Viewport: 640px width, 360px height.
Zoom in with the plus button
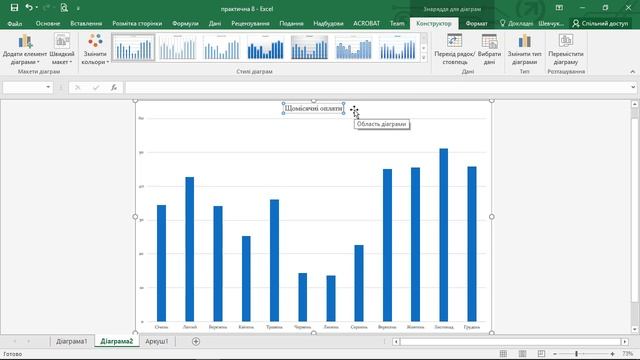pyautogui.click(x=612, y=354)
